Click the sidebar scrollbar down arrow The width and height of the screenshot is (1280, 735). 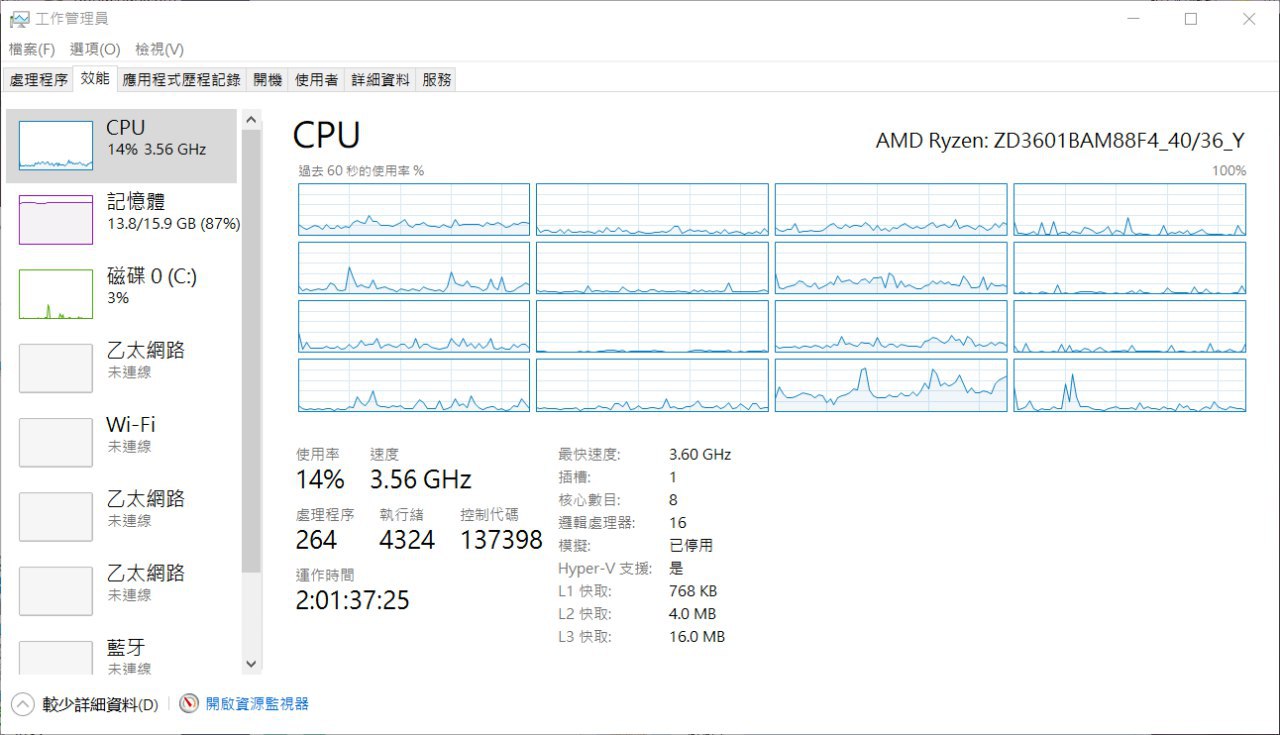(x=251, y=664)
